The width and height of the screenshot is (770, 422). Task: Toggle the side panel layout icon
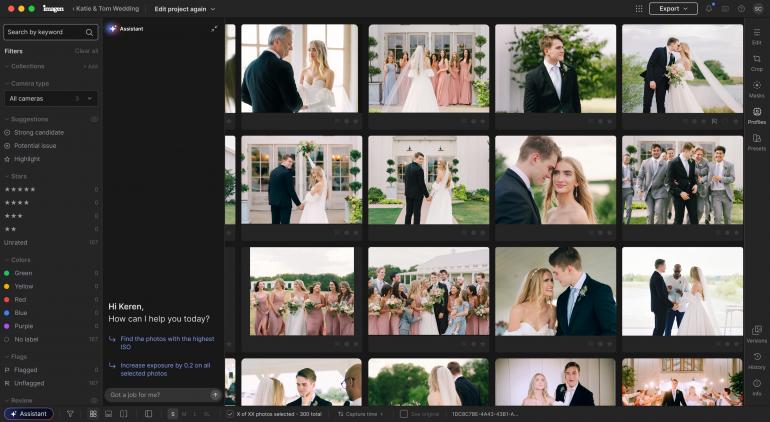point(148,414)
